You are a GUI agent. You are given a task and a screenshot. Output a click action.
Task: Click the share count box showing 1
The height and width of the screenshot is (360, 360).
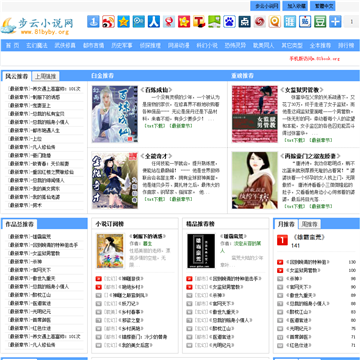(x=351, y=22)
